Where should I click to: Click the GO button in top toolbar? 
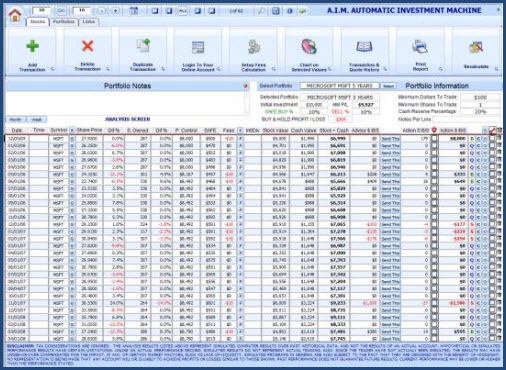62,11
